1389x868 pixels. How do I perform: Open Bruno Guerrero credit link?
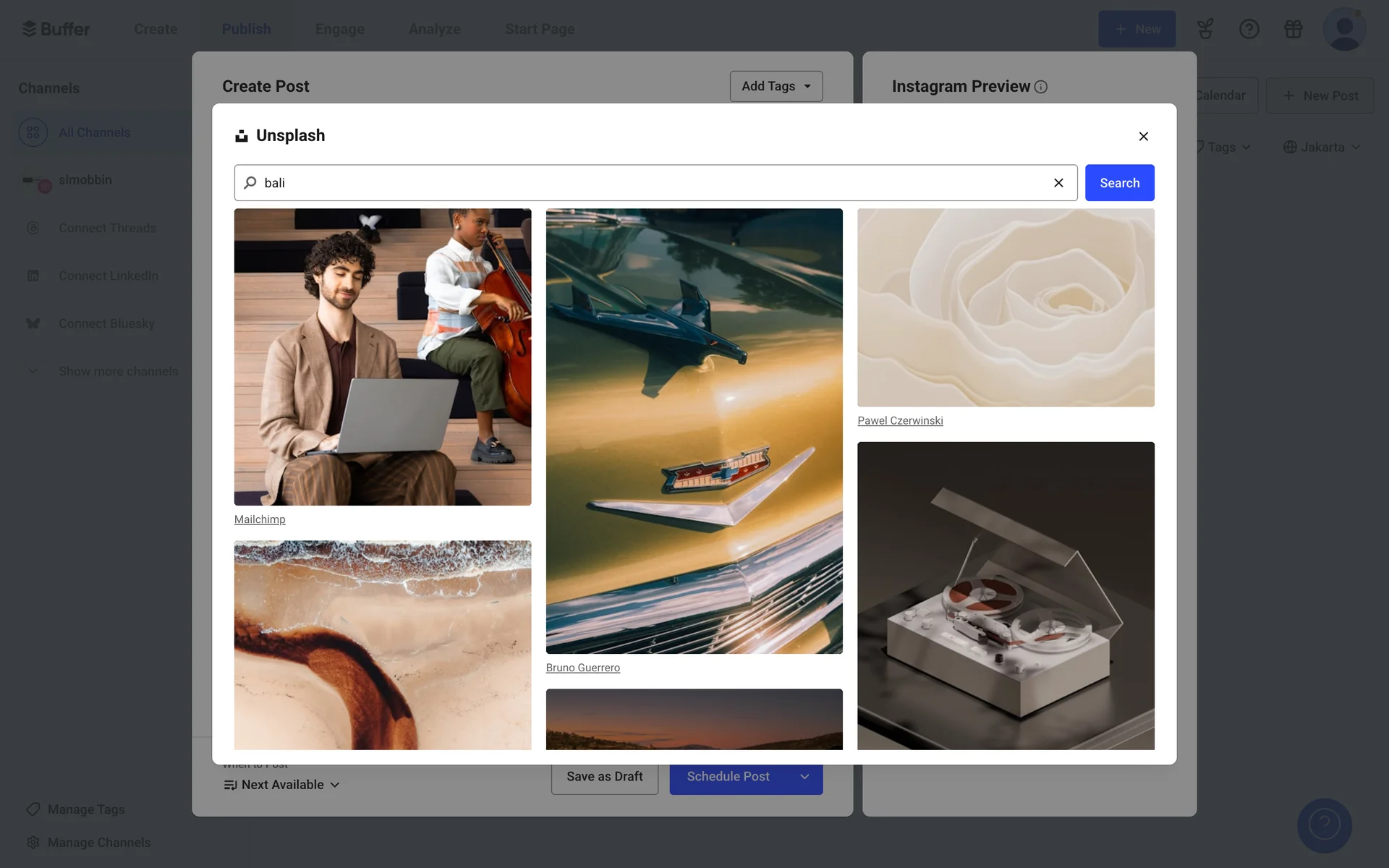coord(582,668)
